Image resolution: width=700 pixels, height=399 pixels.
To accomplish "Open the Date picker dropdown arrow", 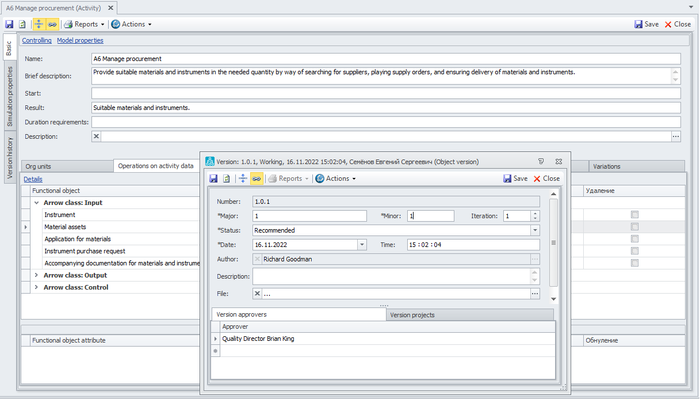I will (x=362, y=245).
